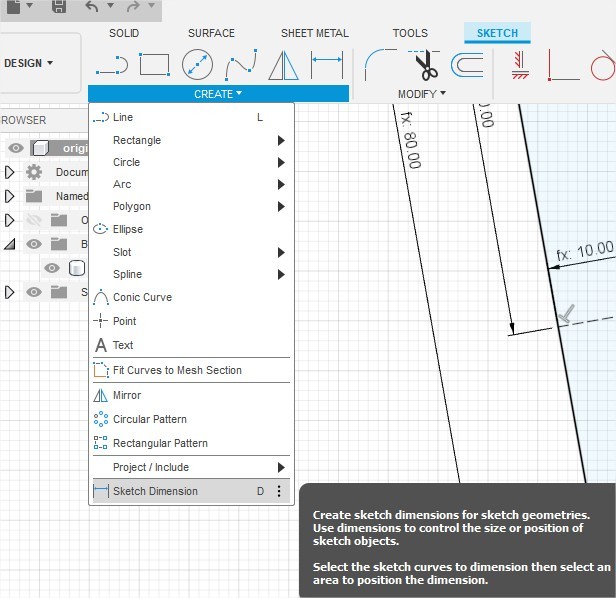Open the File menu icon
The width and height of the screenshot is (616, 598).
(14, 7)
